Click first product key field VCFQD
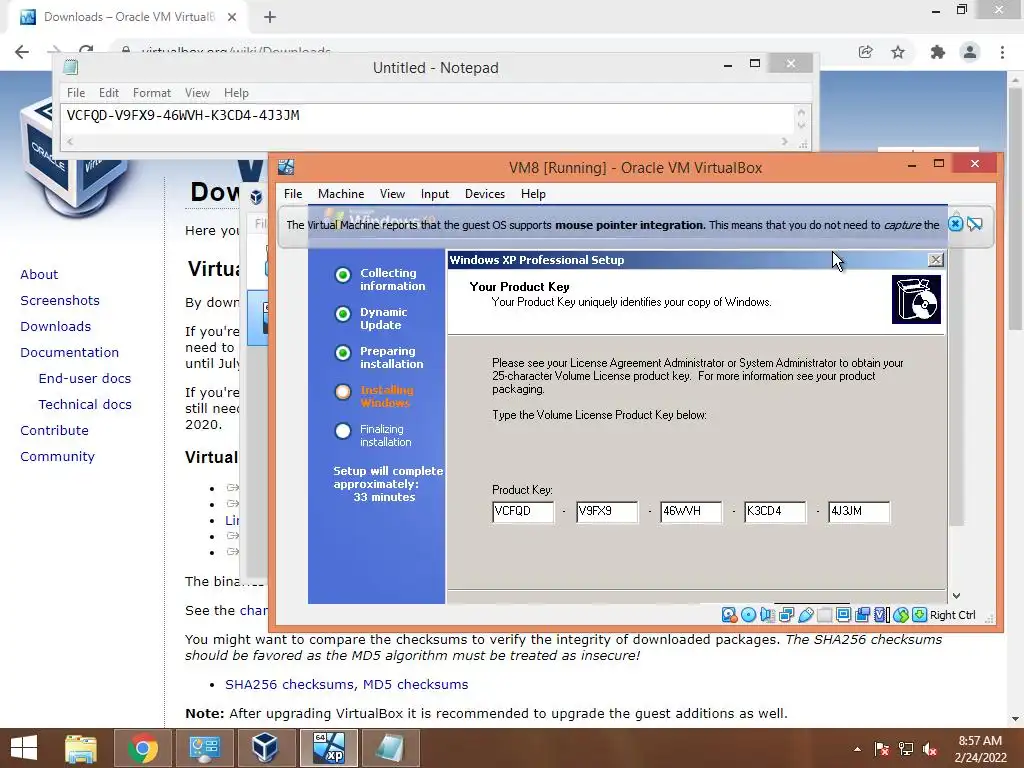The width and height of the screenshot is (1024, 768). click(x=523, y=511)
